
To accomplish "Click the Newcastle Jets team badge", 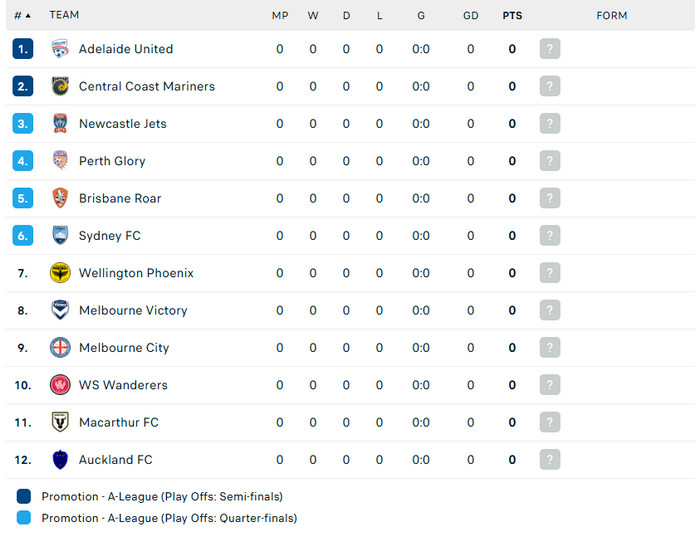I will click(60, 124).
